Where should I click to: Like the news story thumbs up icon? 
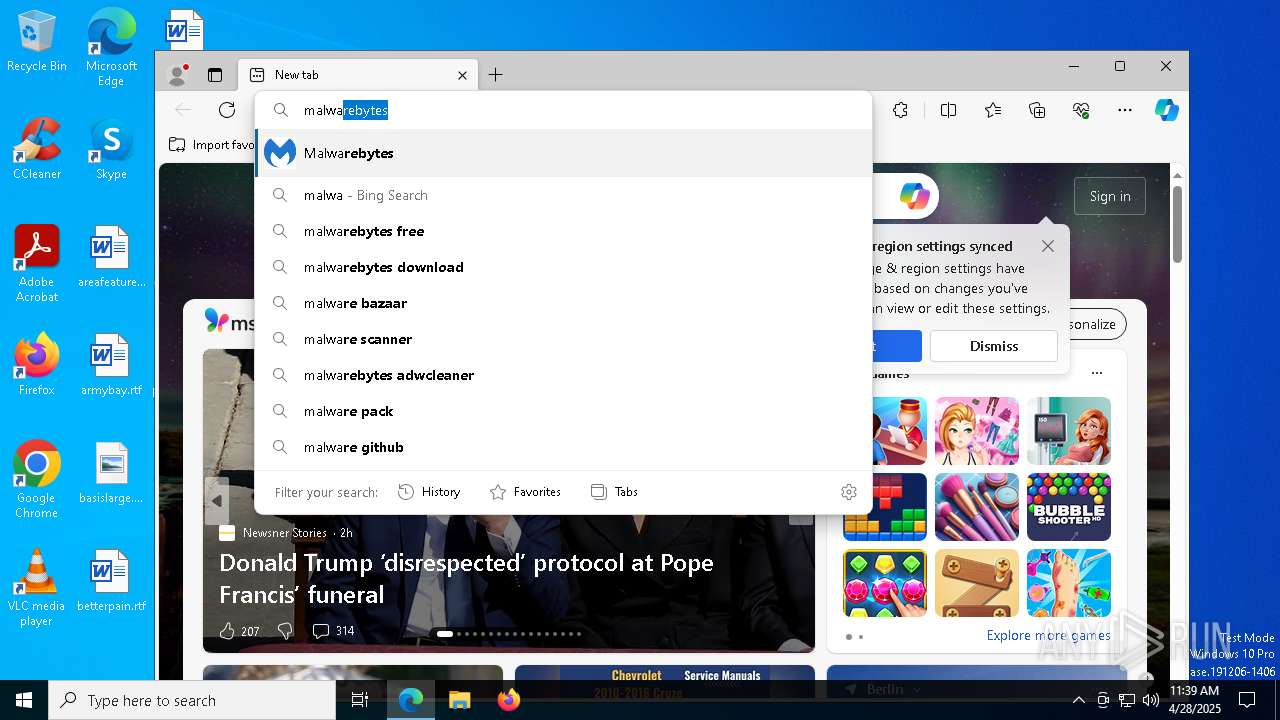pyautogui.click(x=227, y=631)
